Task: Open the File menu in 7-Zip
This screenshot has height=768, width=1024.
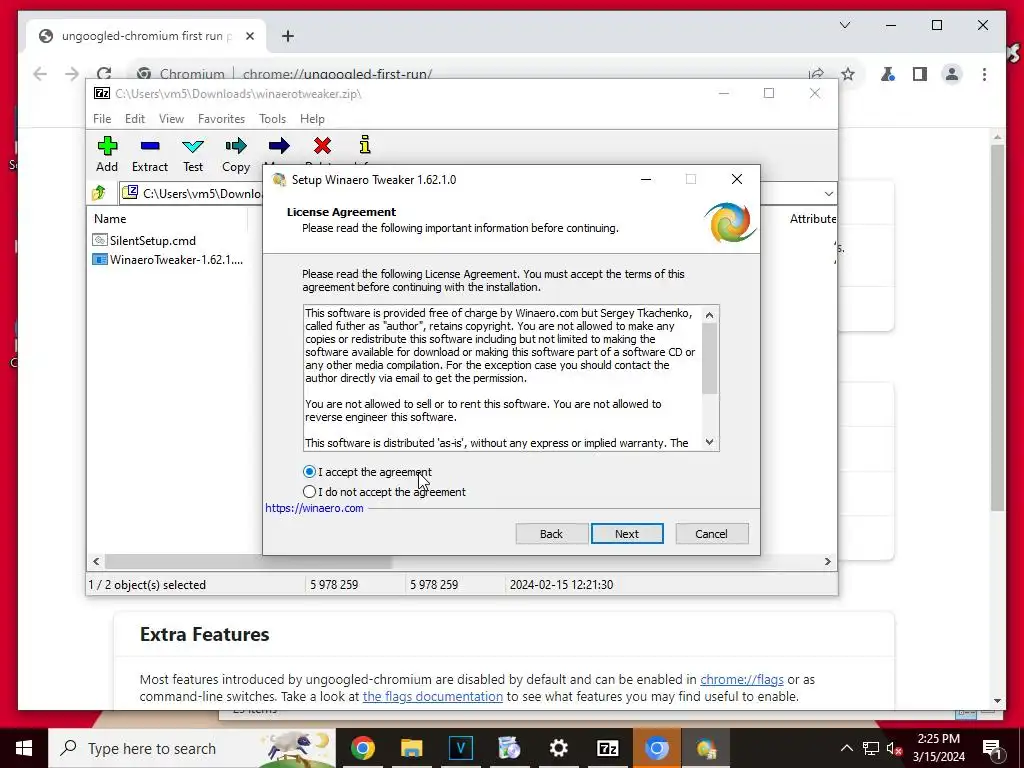Action: coord(102,119)
